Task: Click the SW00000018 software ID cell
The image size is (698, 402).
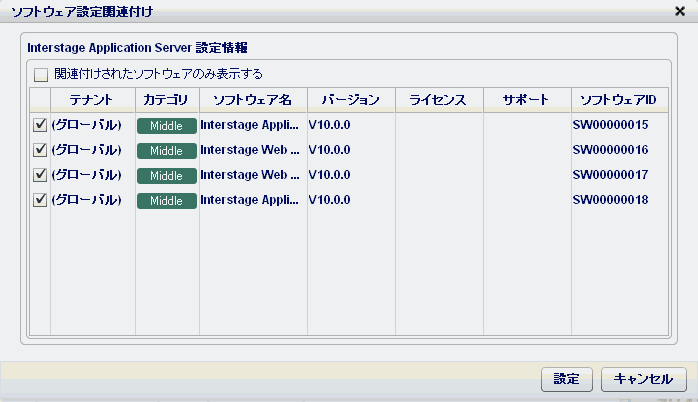Action: pyautogui.click(x=610, y=199)
